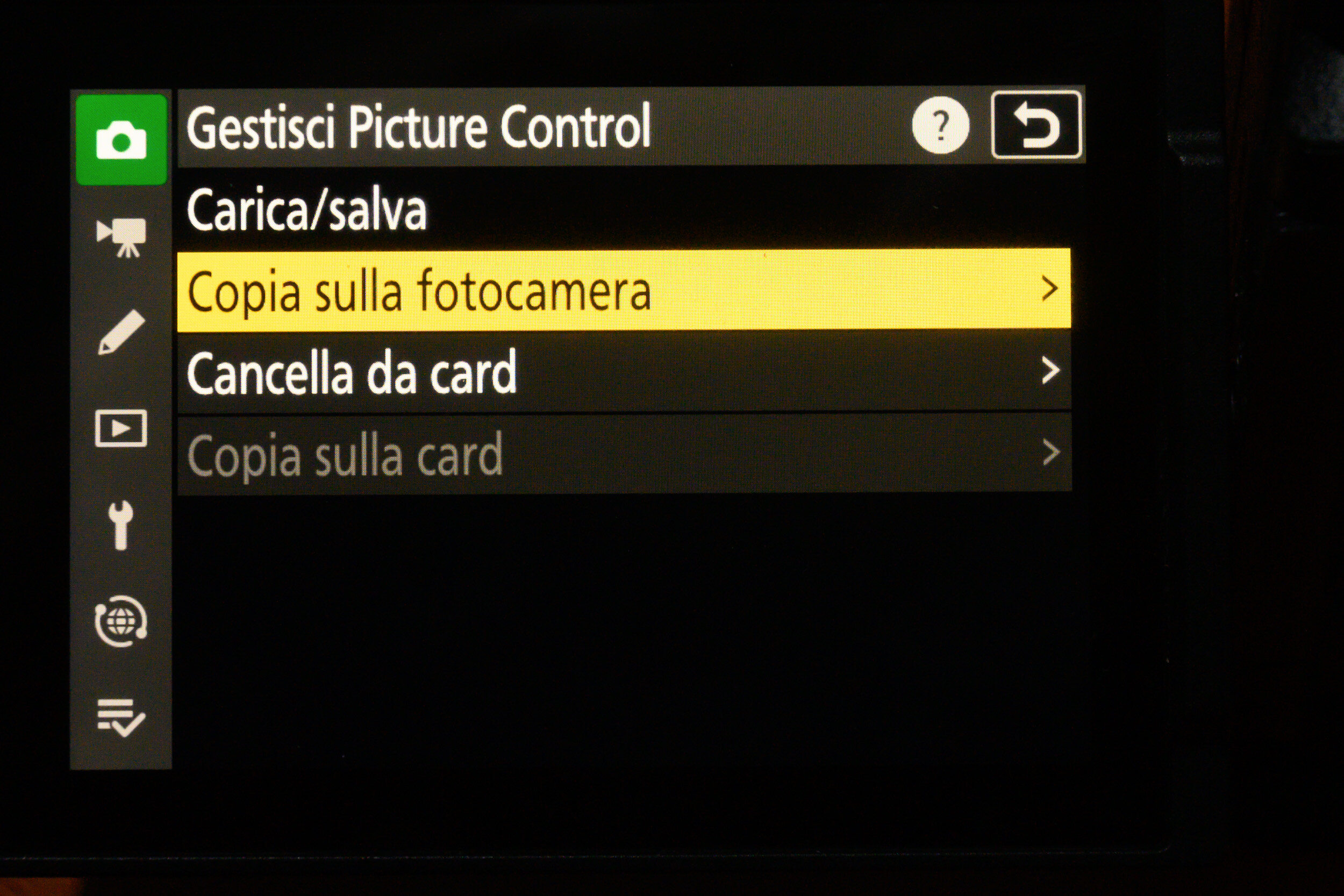This screenshot has height=896, width=1344.
Task: Switch to the Video Recording menu icon
Action: 121,236
